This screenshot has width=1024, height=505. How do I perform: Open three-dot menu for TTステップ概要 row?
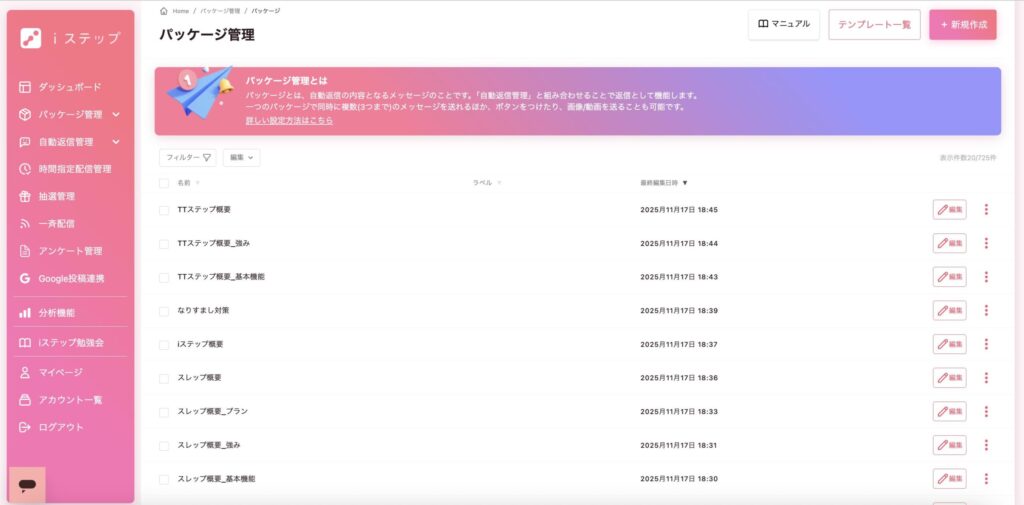tap(986, 210)
